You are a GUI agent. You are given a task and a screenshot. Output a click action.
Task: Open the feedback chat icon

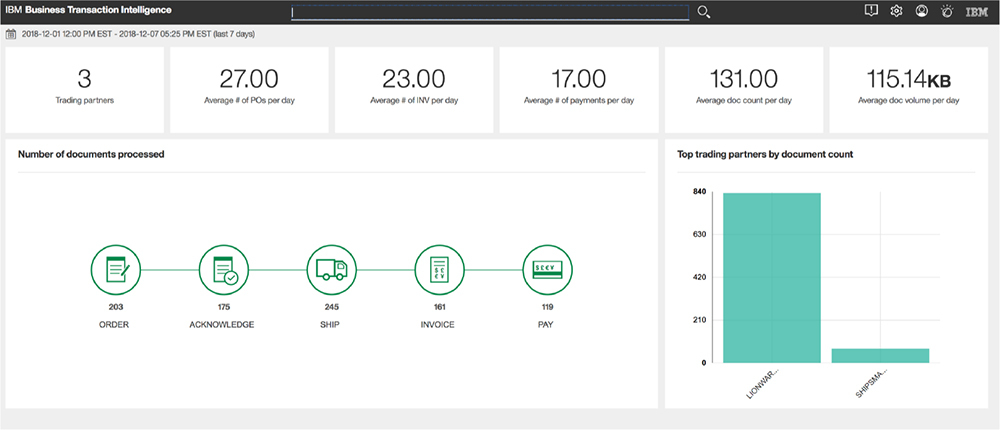[871, 11]
